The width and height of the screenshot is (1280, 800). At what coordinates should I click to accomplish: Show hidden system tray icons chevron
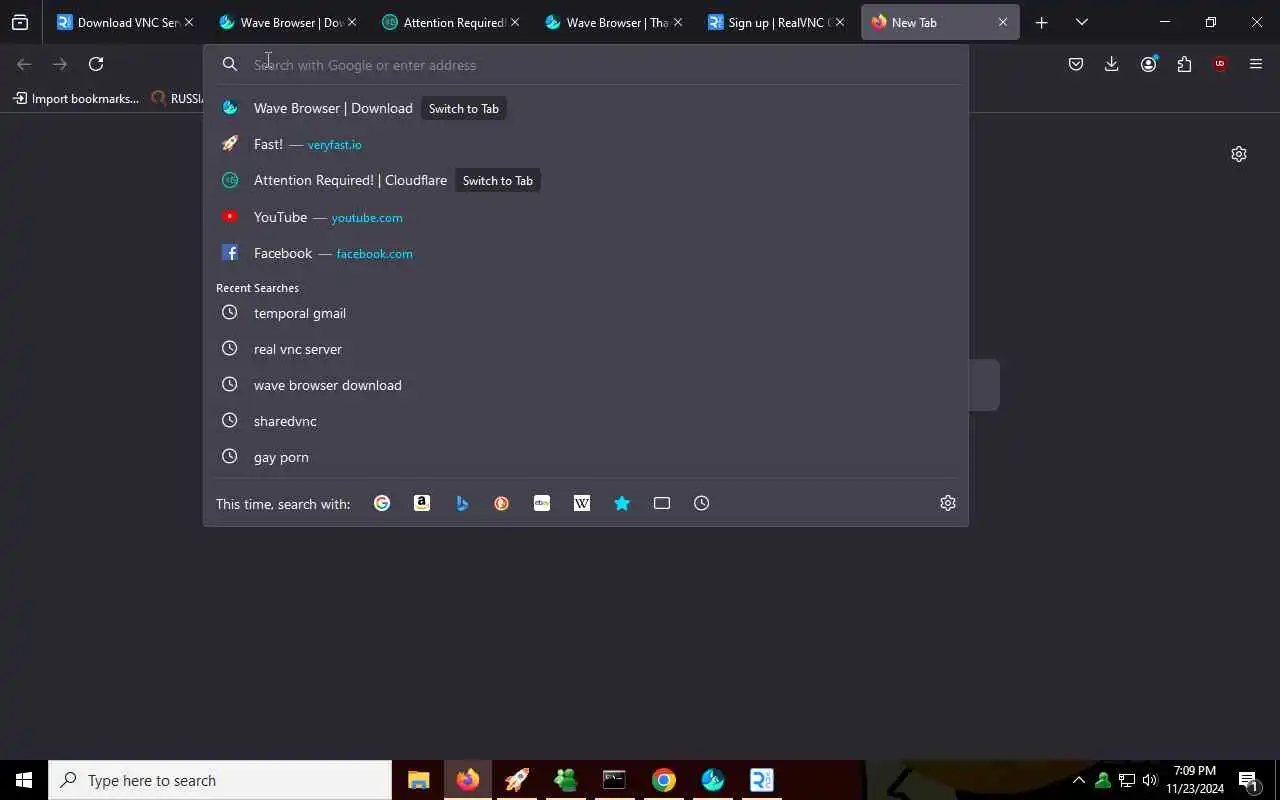pyautogui.click(x=1078, y=780)
